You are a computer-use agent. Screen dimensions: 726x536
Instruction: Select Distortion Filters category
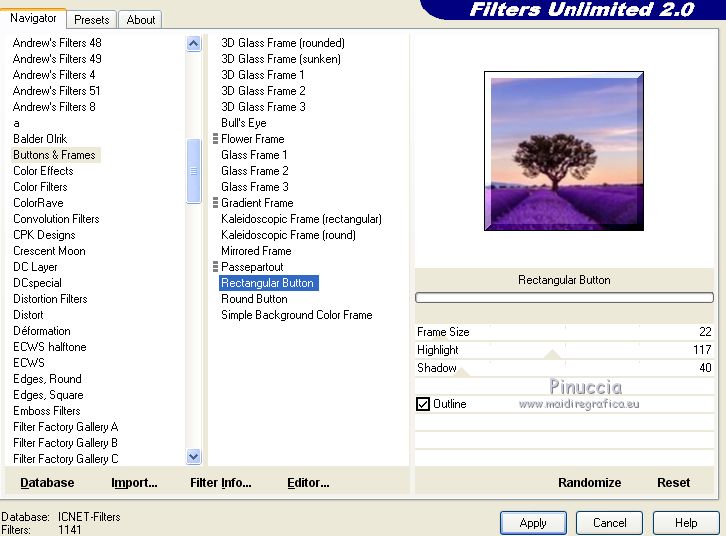pos(50,299)
